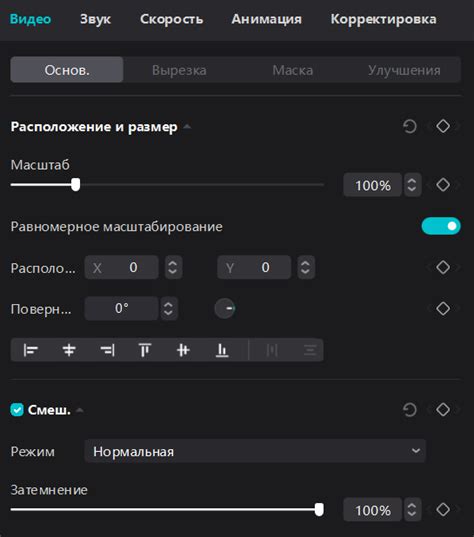Align top edges icon
This screenshot has height=537, width=474.
pyautogui.click(x=145, y=350)
